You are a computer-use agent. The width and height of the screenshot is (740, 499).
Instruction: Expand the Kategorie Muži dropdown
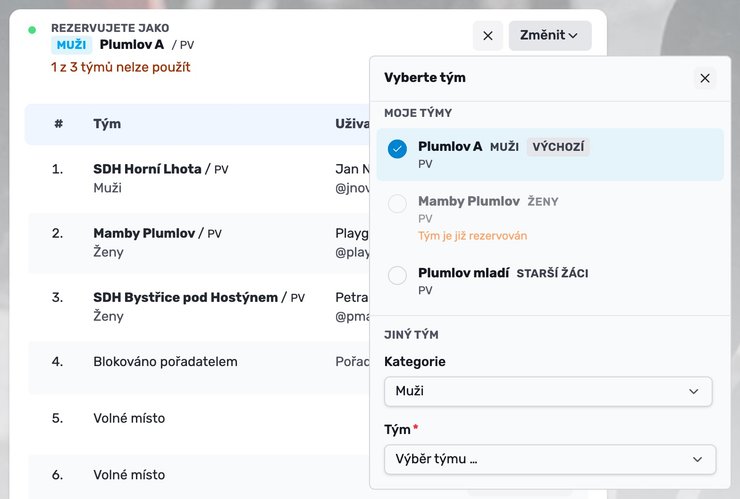tap(548, 391)
